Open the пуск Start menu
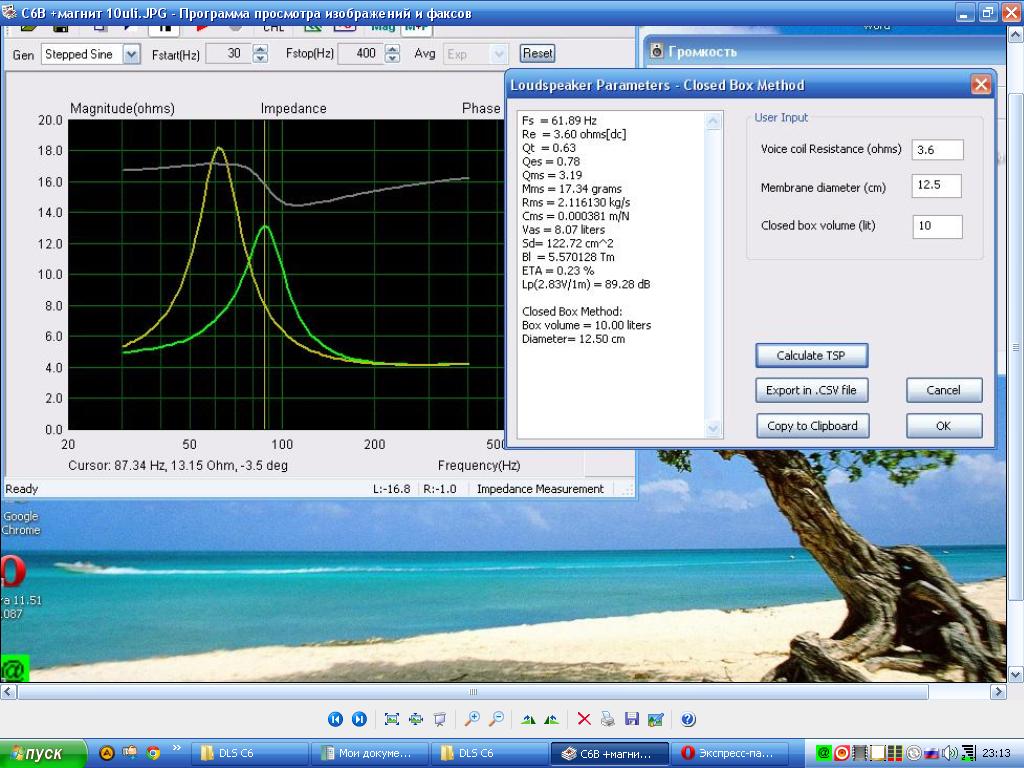Screen dimensions: 1024x768 [42, 753]
